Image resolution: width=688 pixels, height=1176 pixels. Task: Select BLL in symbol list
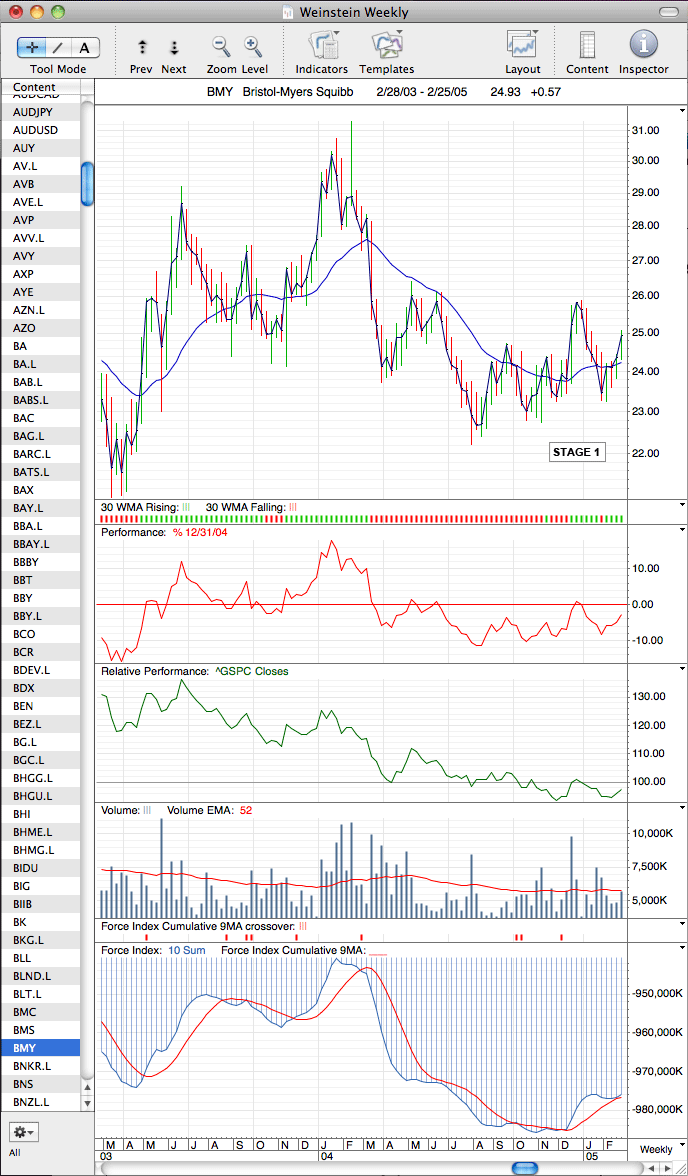[x=41, y=958]
